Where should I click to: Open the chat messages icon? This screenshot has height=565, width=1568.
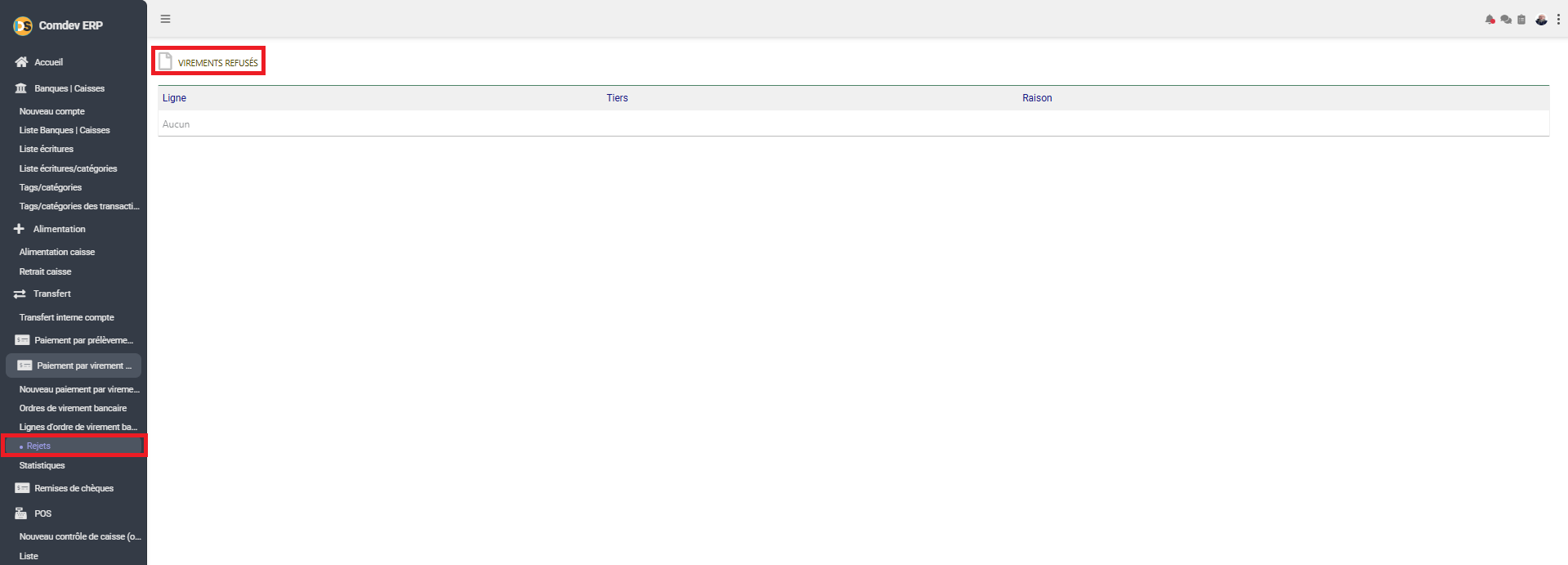tap(1506, 20)
